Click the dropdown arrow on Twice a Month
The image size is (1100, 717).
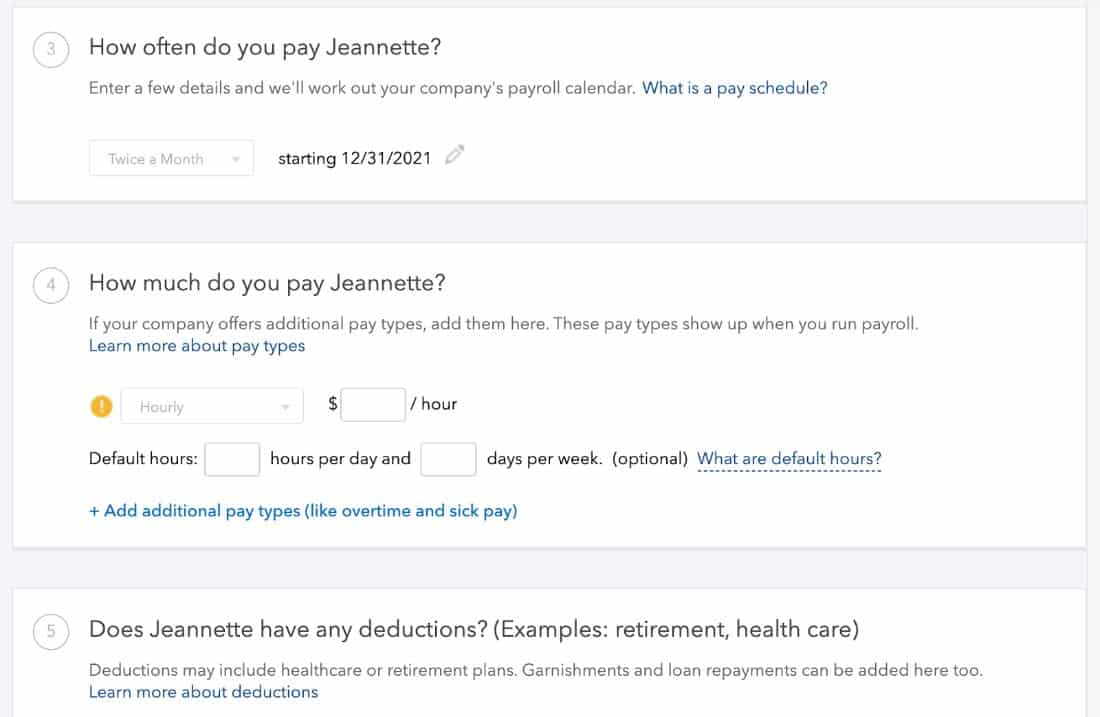(237, 158)
